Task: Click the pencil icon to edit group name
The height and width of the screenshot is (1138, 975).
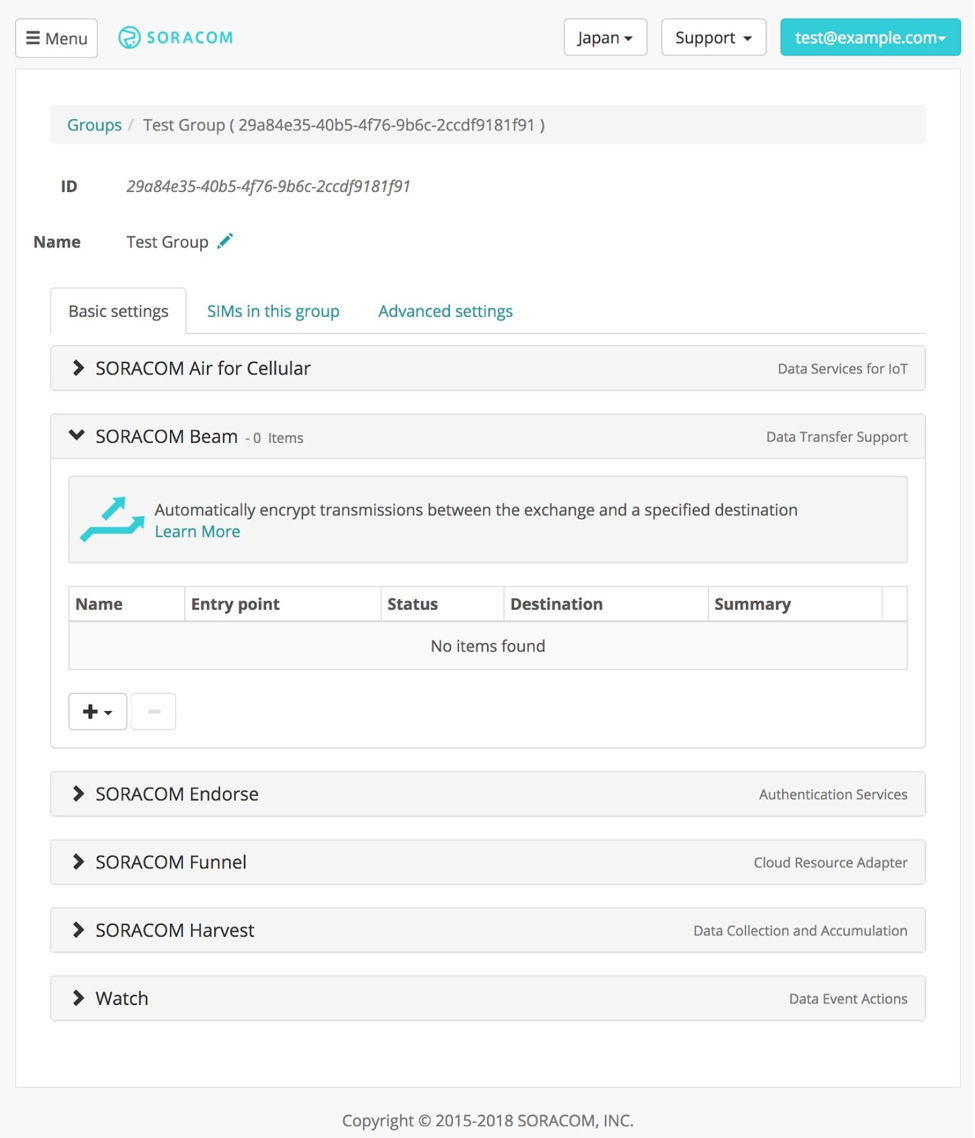Action: [225, 241]
